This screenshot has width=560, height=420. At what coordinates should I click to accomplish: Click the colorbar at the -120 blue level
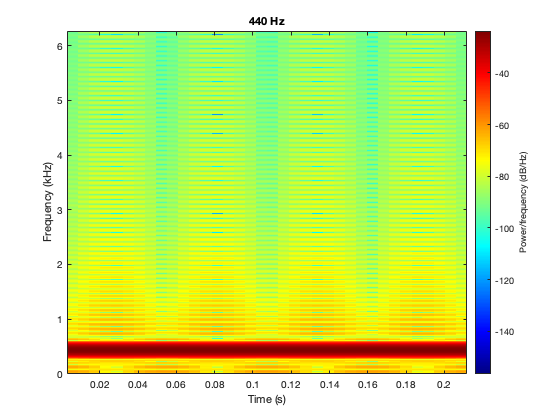coord(483,281)
